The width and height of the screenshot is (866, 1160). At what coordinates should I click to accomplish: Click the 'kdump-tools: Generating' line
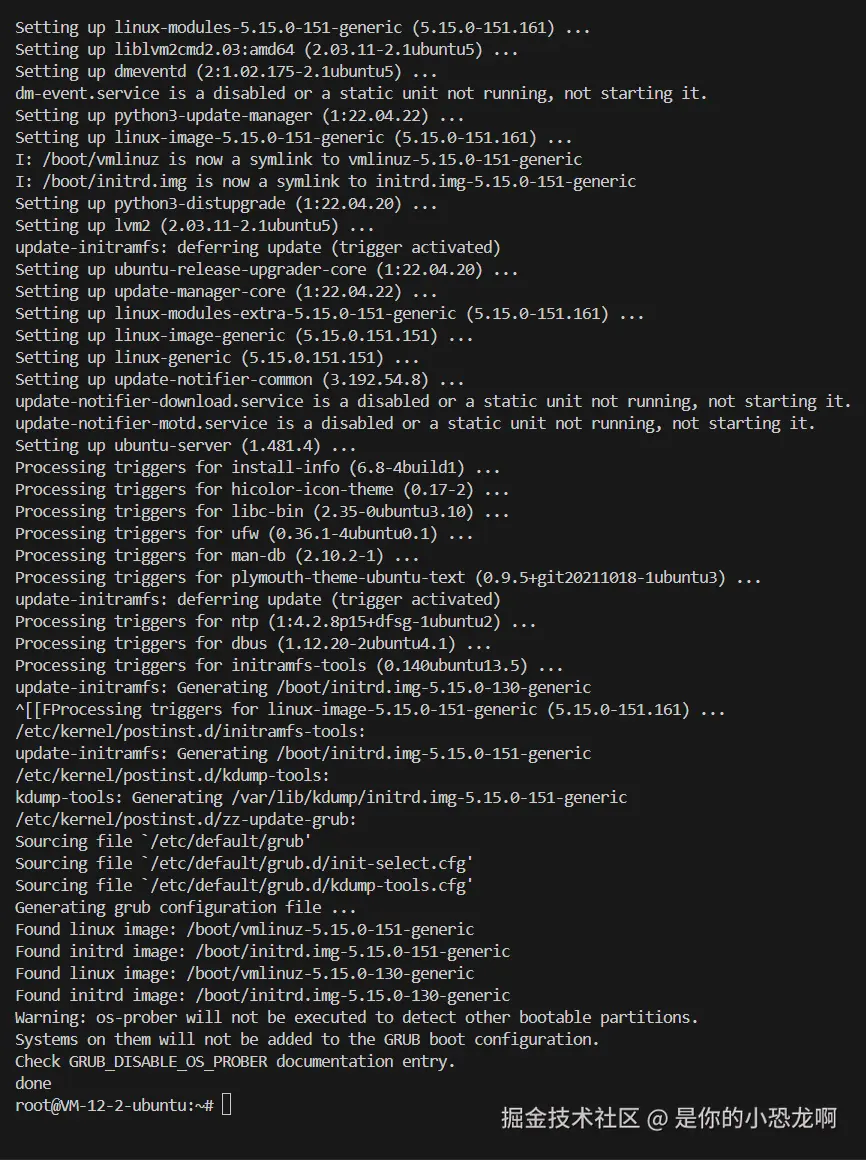click(x=321, y=798)
